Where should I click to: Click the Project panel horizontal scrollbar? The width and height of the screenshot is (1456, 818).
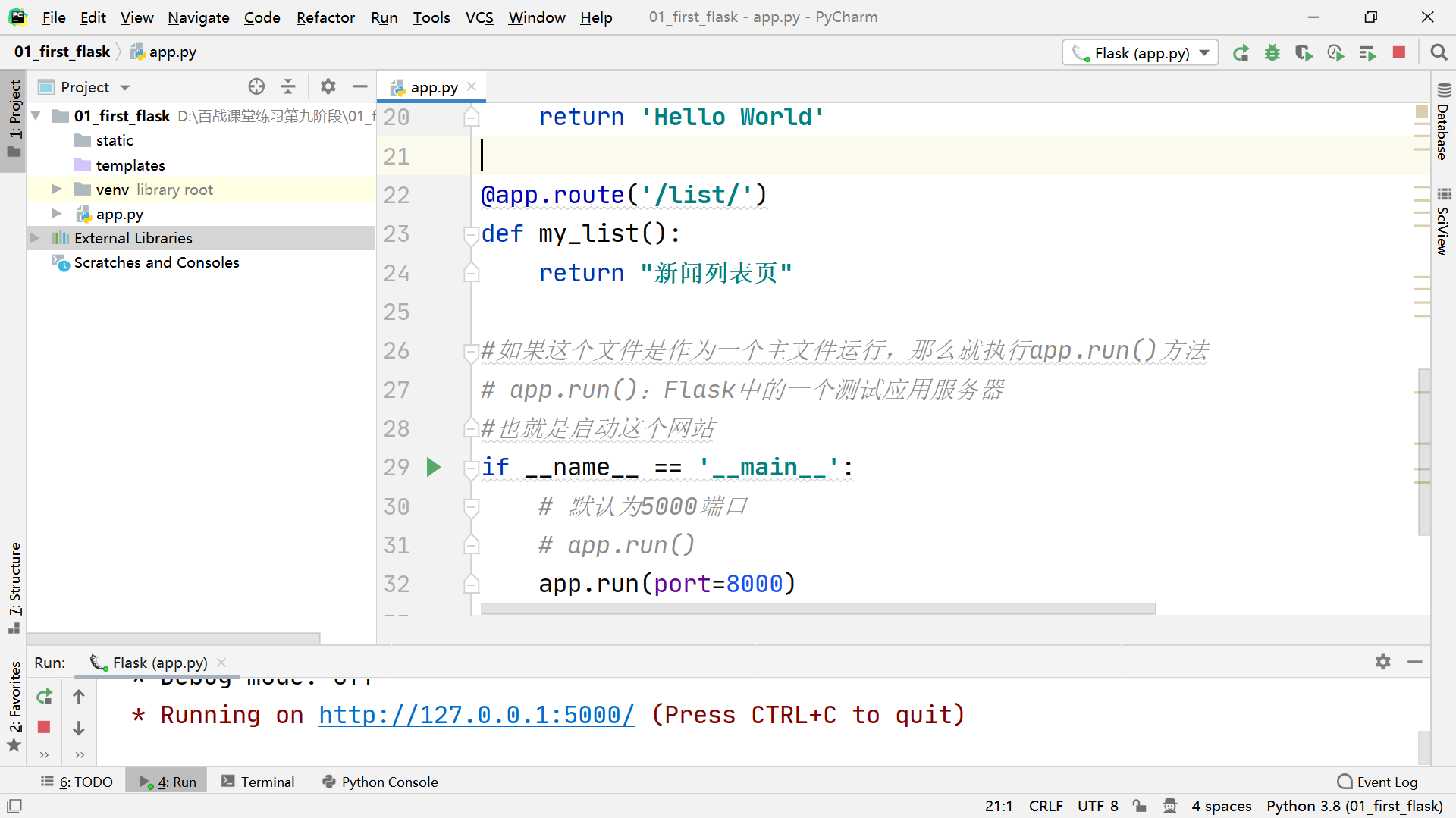point(174,638)
